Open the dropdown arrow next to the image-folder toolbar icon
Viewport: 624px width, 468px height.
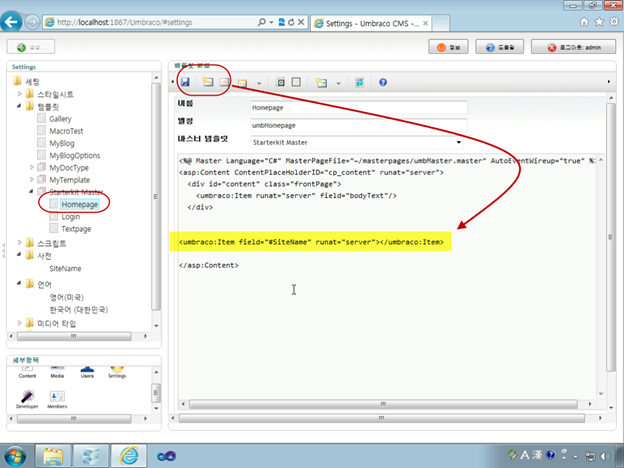point(338,83)
